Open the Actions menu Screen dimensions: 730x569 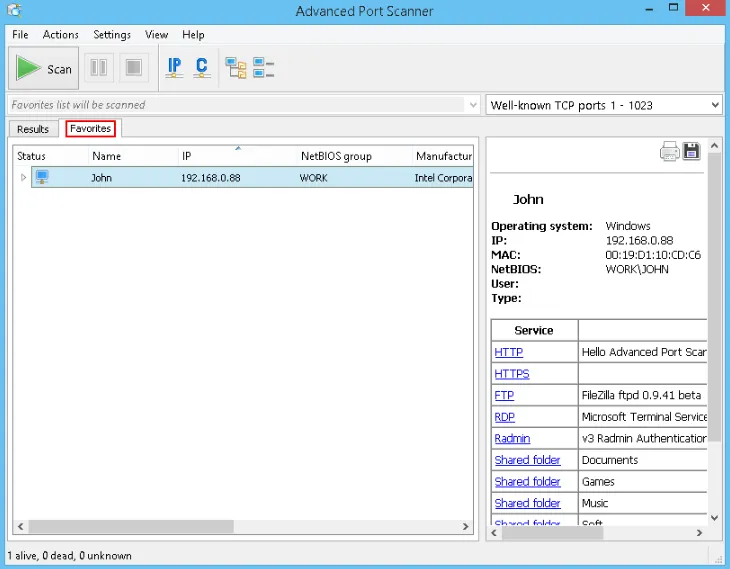point(61,35)
